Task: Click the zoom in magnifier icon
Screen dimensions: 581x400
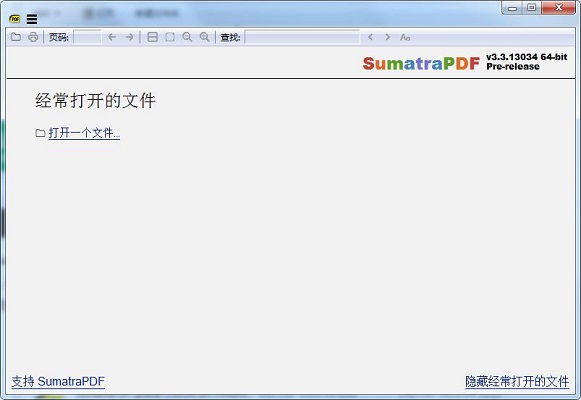Action: [205, 37]
